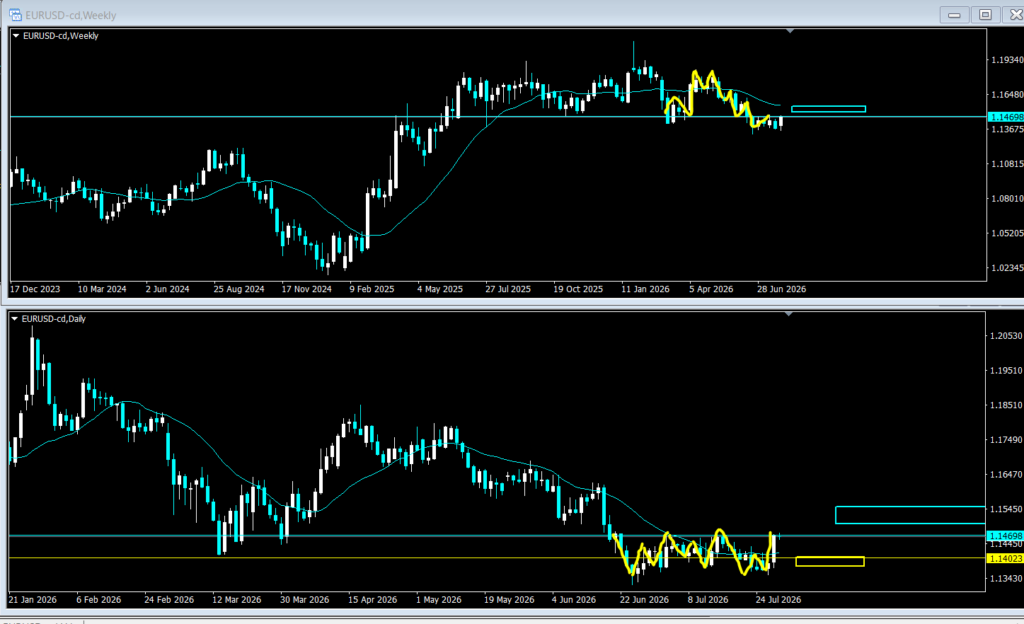Viewport: 1024px width, 624px height.
Task: Click the 24 Jul 2026 date on daily axis
Action: click(778, 600)
